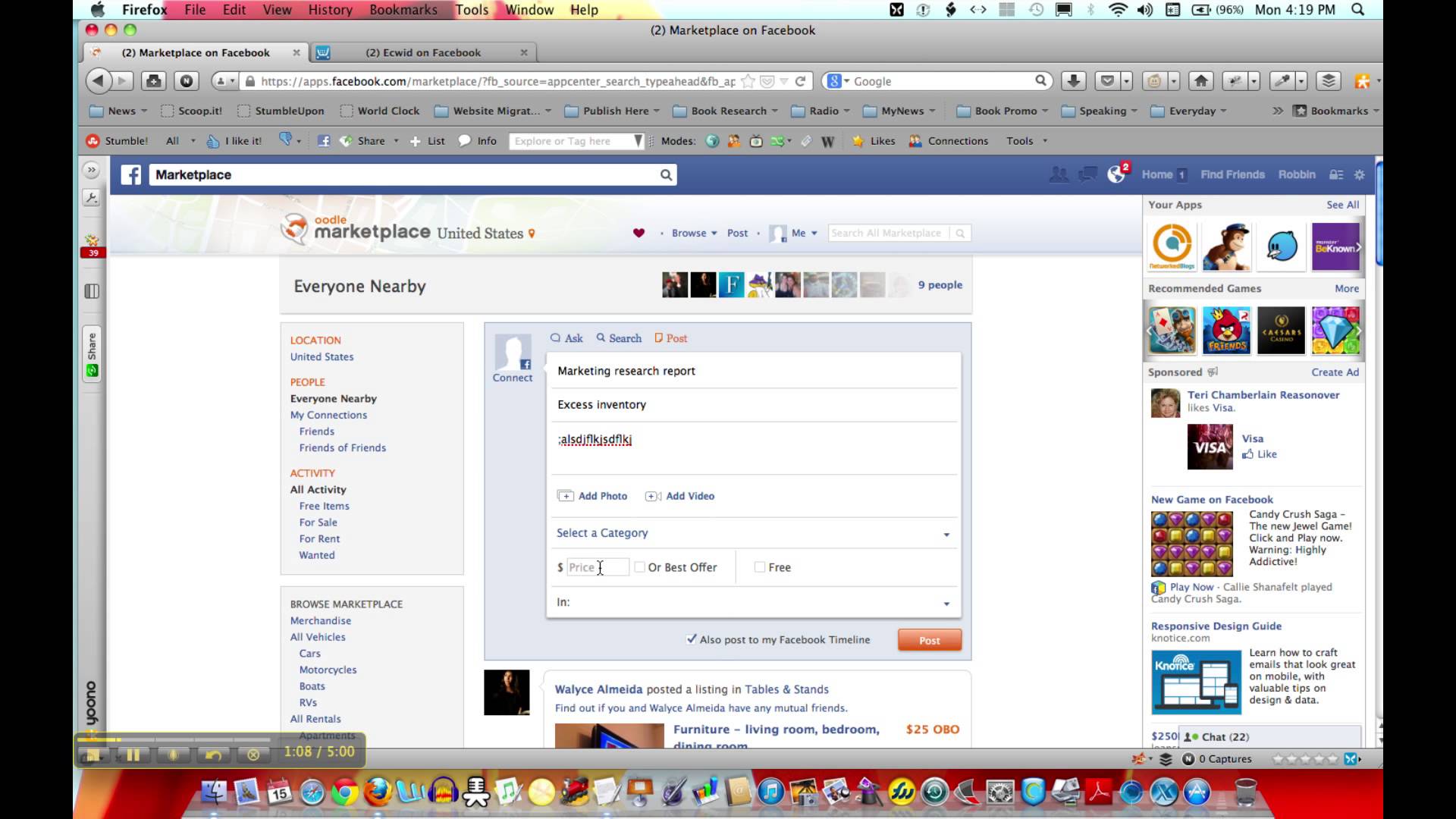This screenshot has height=819, width=1456.
Task: Open Facebook notifications globe icon
Action: [x=1116, y=174]
